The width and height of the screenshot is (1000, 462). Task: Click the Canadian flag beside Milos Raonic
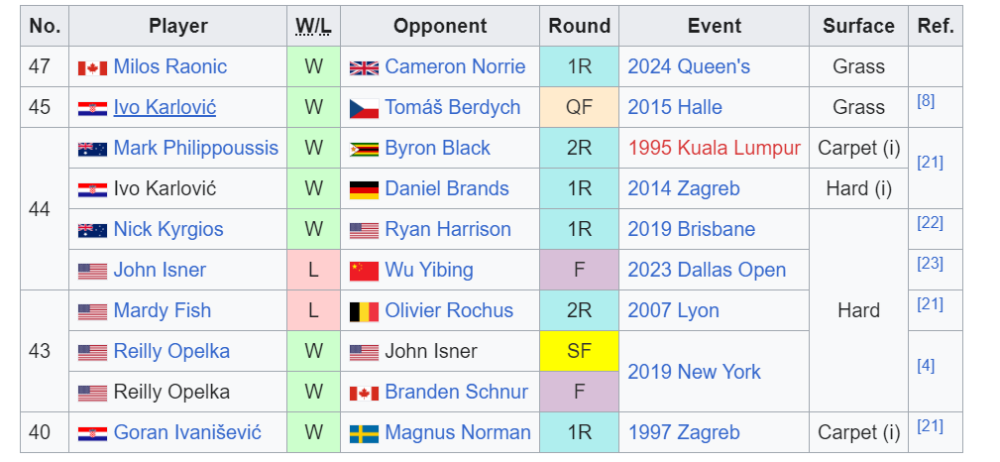[92, 68]
